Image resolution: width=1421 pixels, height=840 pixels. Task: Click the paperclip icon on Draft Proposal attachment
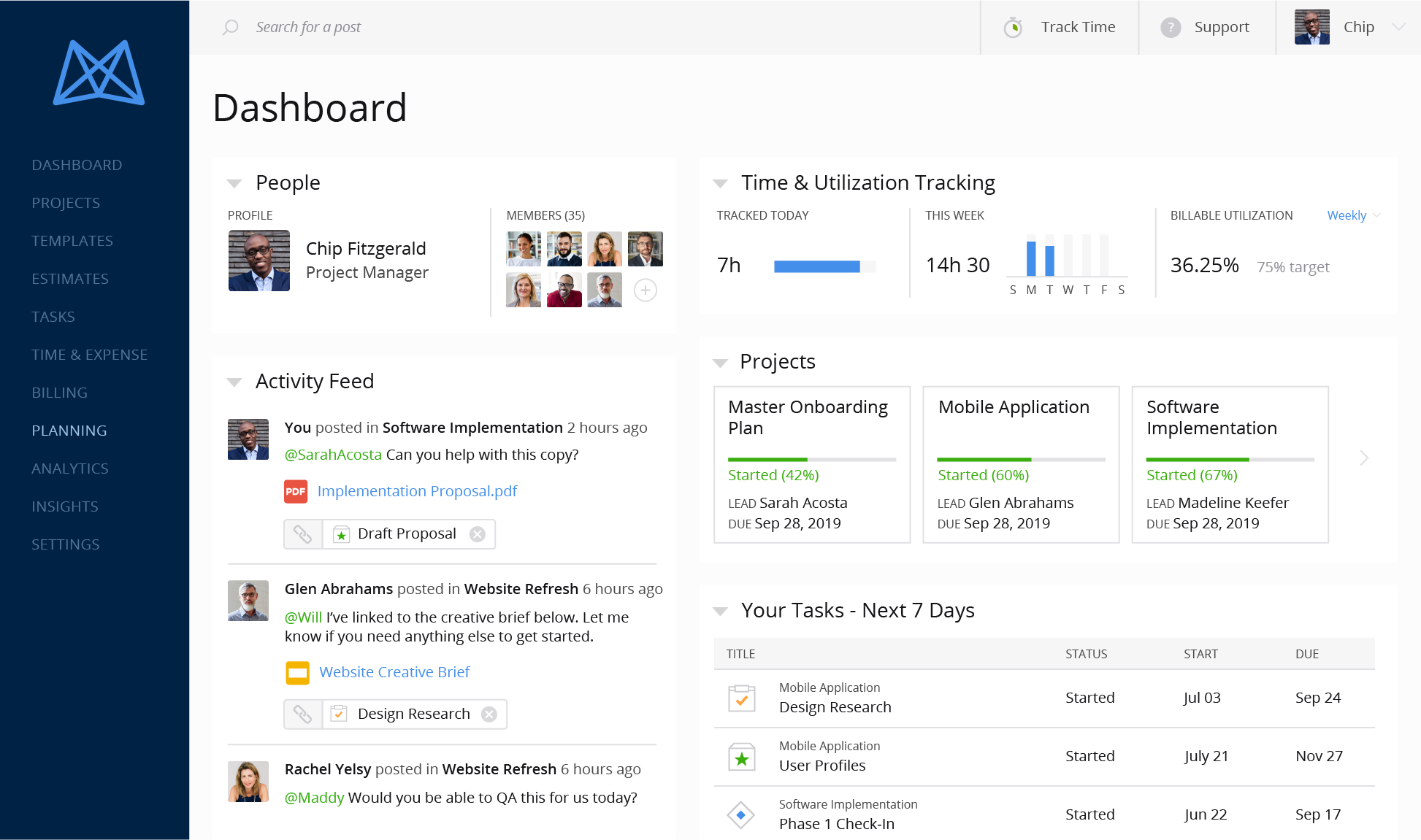tap(303, 533)
